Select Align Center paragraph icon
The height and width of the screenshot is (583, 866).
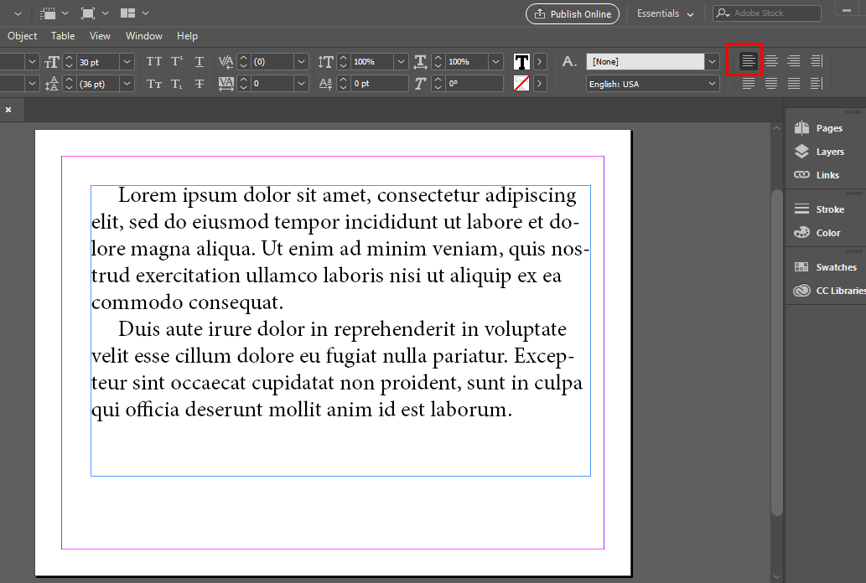pyautogui.click(x=771, y=62)
